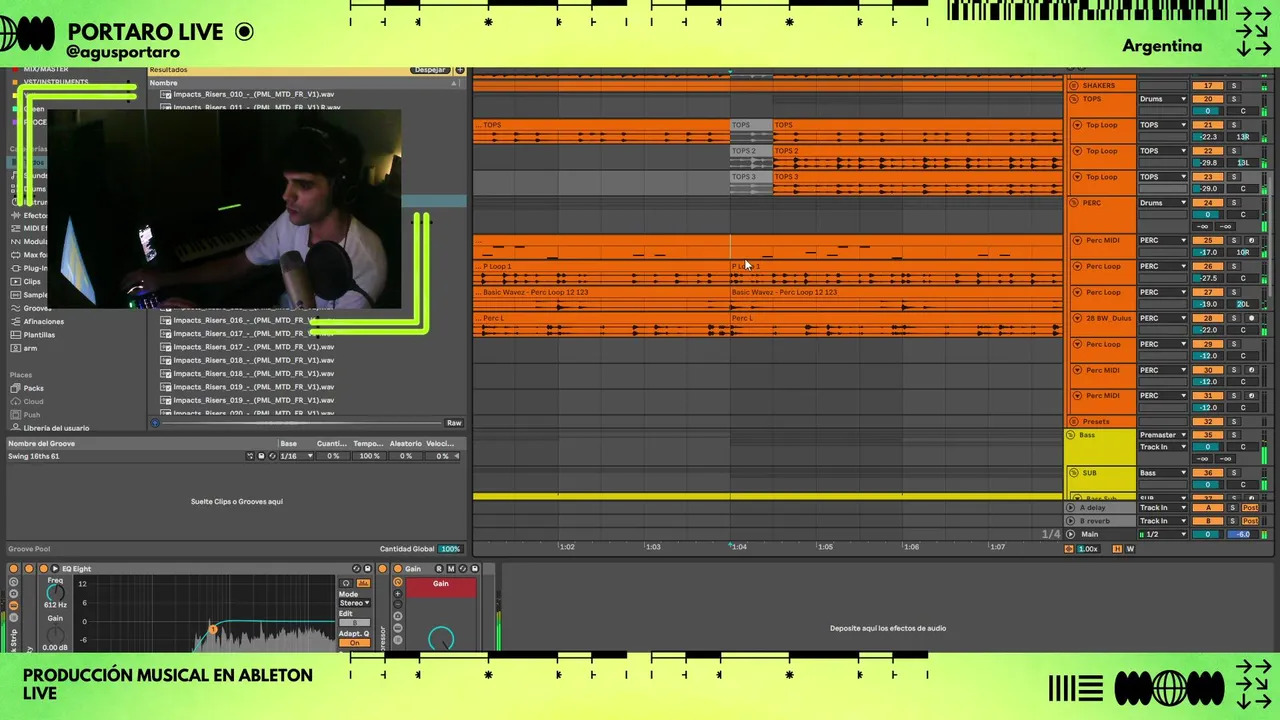The width and height of the screenshot is (1280, 720).
Task: Save EQ Eight preset with disk icon
Action: point(367,568)
